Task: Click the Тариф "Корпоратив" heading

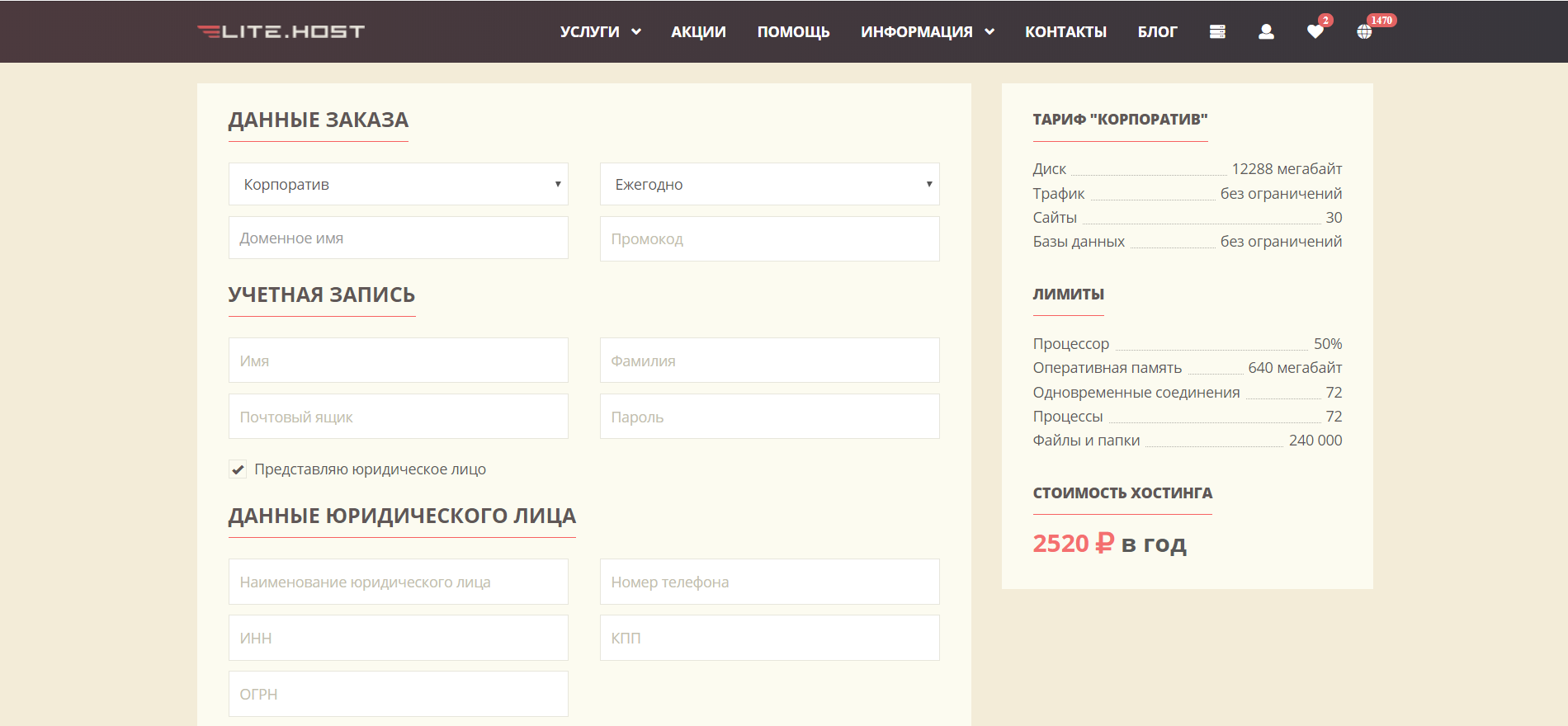Action: [x=1120, y=120]
